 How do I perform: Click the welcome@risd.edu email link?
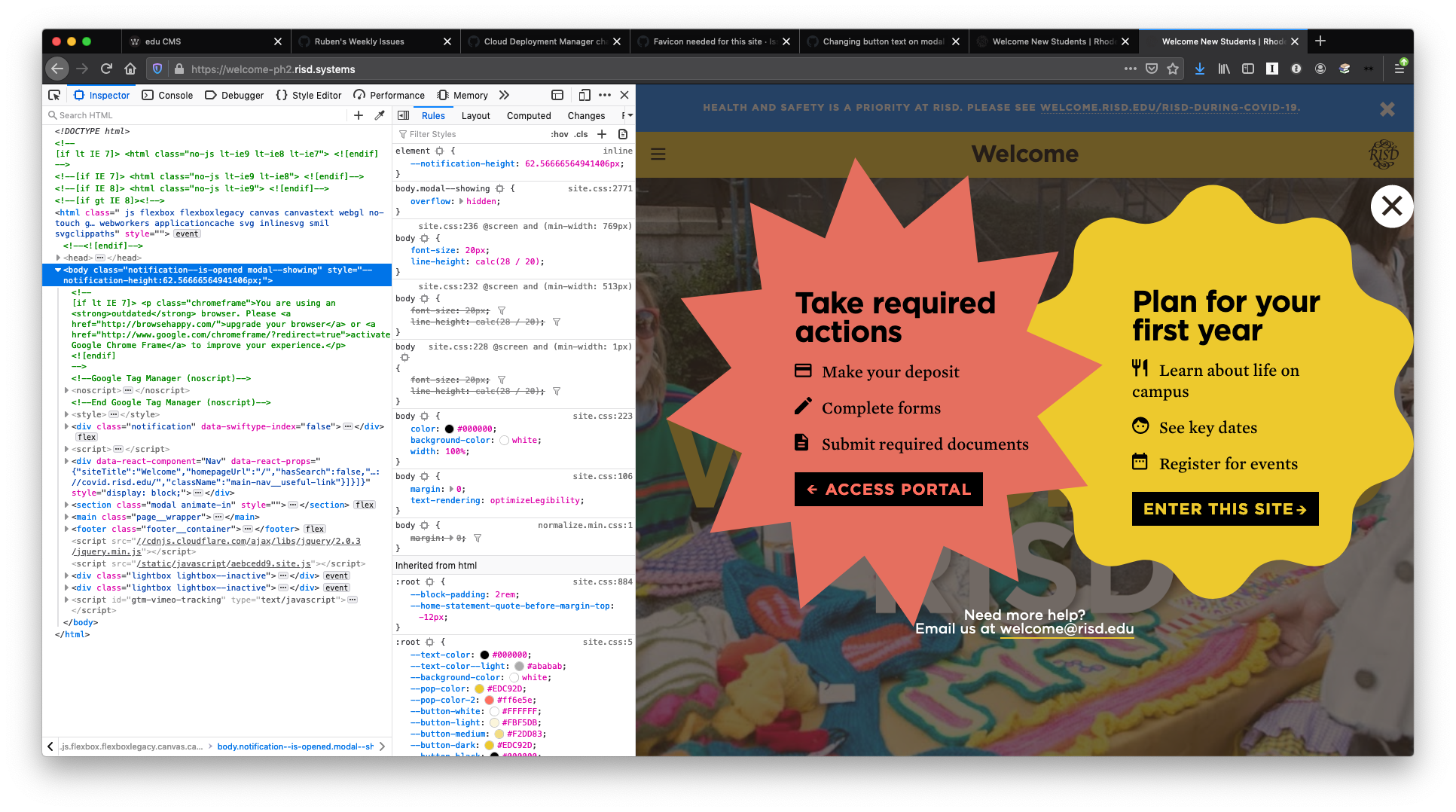click(1067, 629)
